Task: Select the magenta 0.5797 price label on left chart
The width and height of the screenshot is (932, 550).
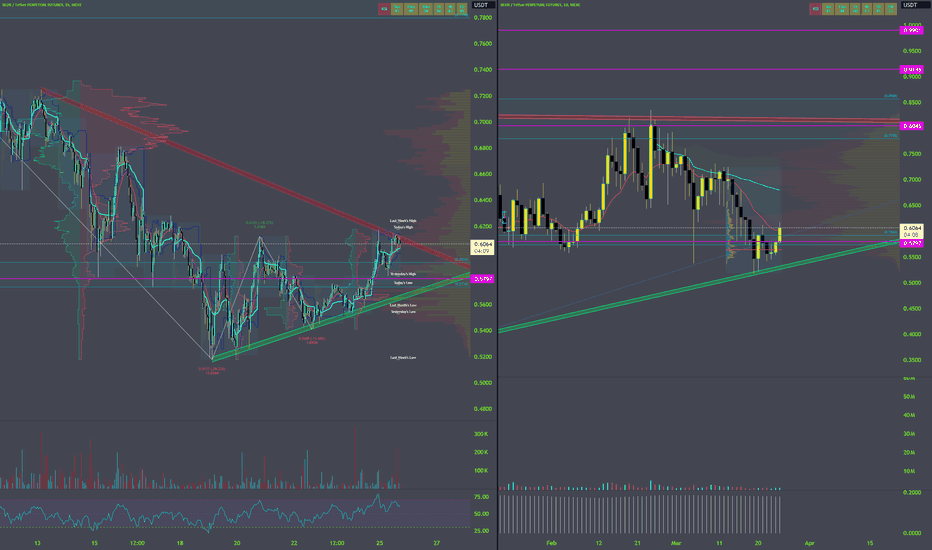Action: click(483, 279)
